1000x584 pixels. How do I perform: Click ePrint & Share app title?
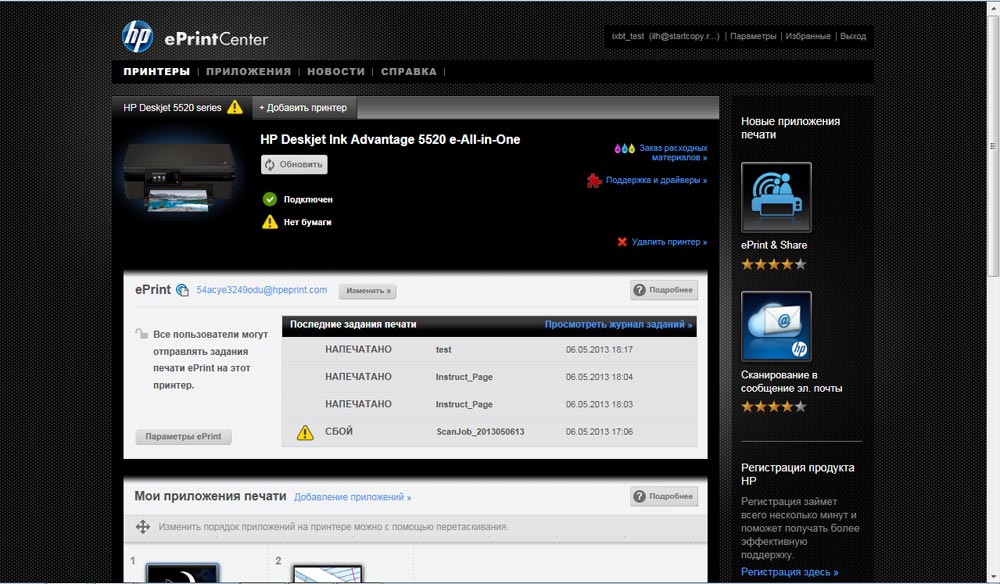tap(774, 245)
